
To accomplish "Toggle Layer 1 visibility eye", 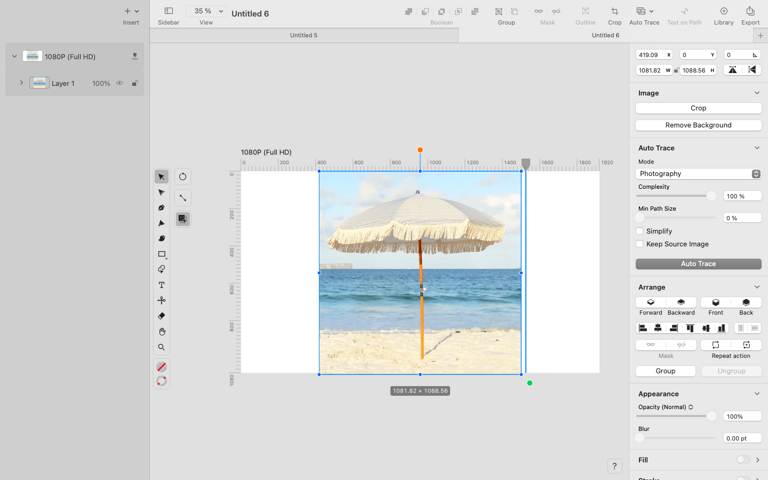I will point(120,83).
